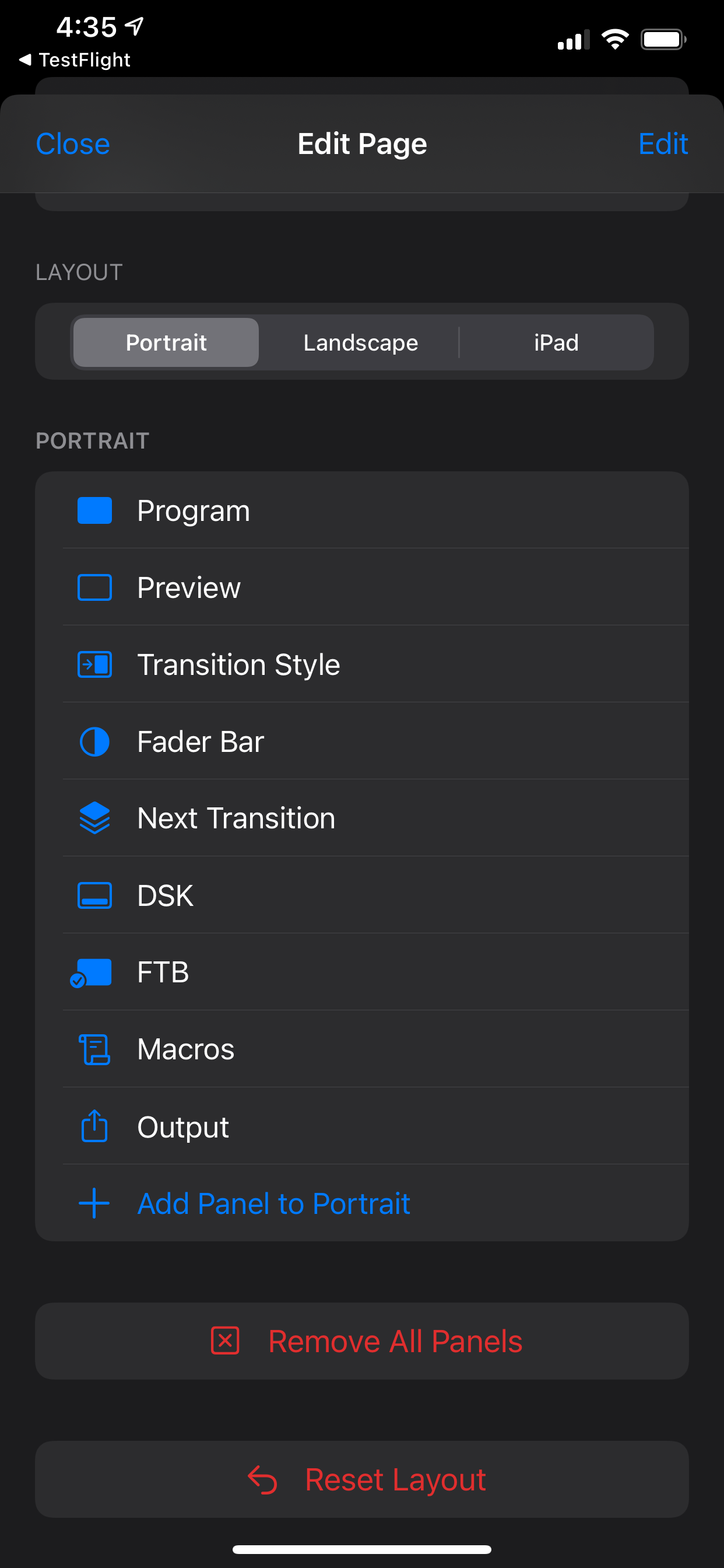Close the Edit Page sheet

pyautogui.click(x=73, y=144)
